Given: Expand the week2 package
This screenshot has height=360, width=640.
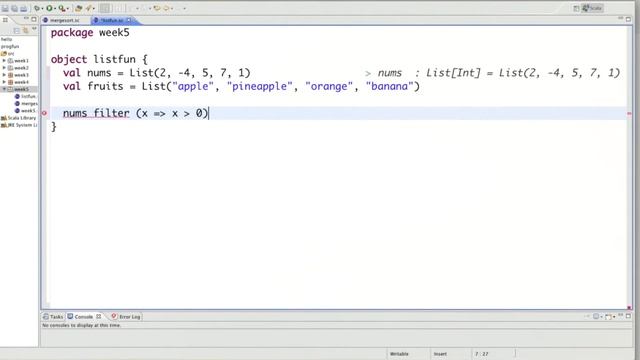Looking at the screenshot, I should 4,68.
